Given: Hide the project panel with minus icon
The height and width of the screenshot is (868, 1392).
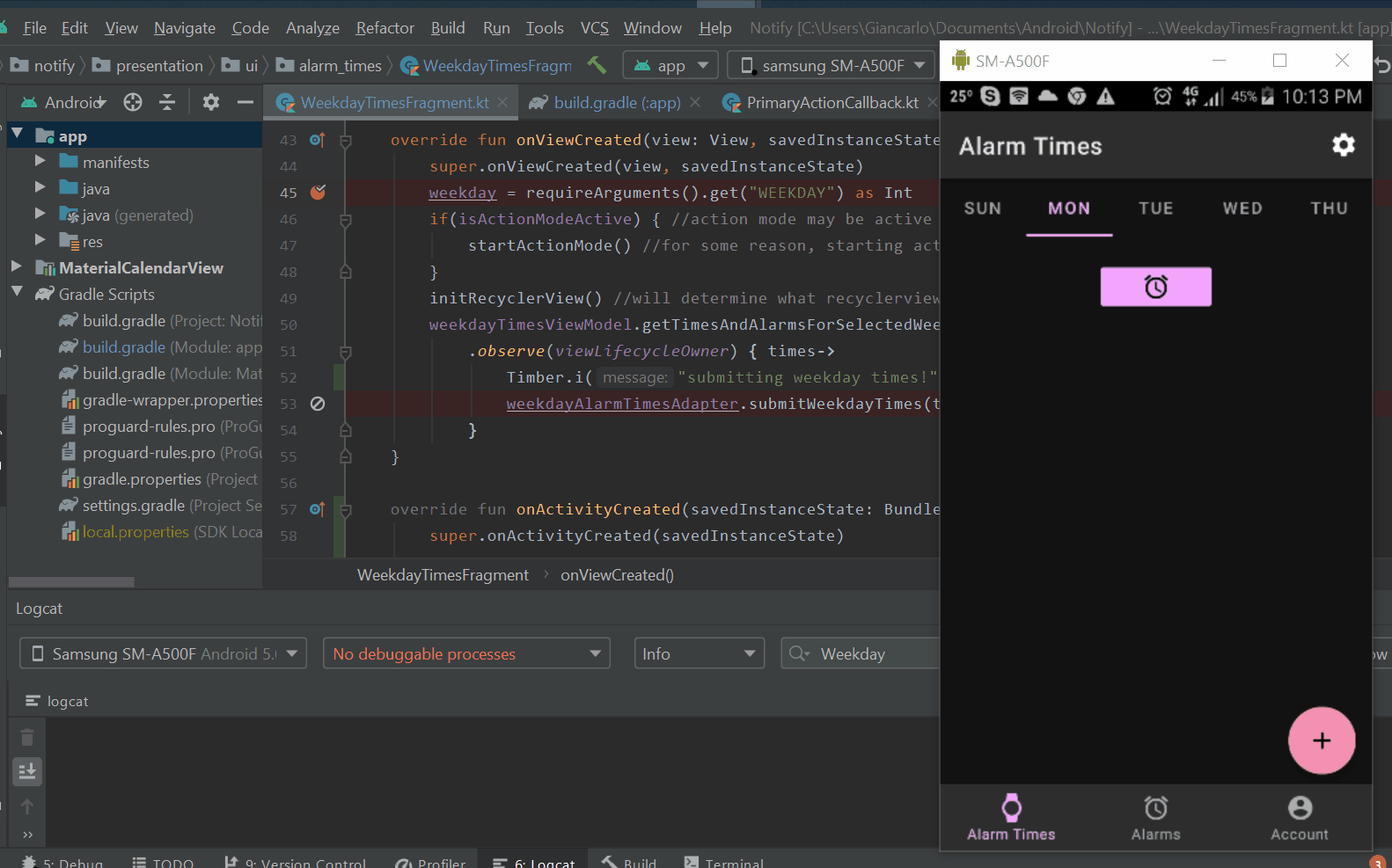Looking at the screenshot, I should click(245, 103).
